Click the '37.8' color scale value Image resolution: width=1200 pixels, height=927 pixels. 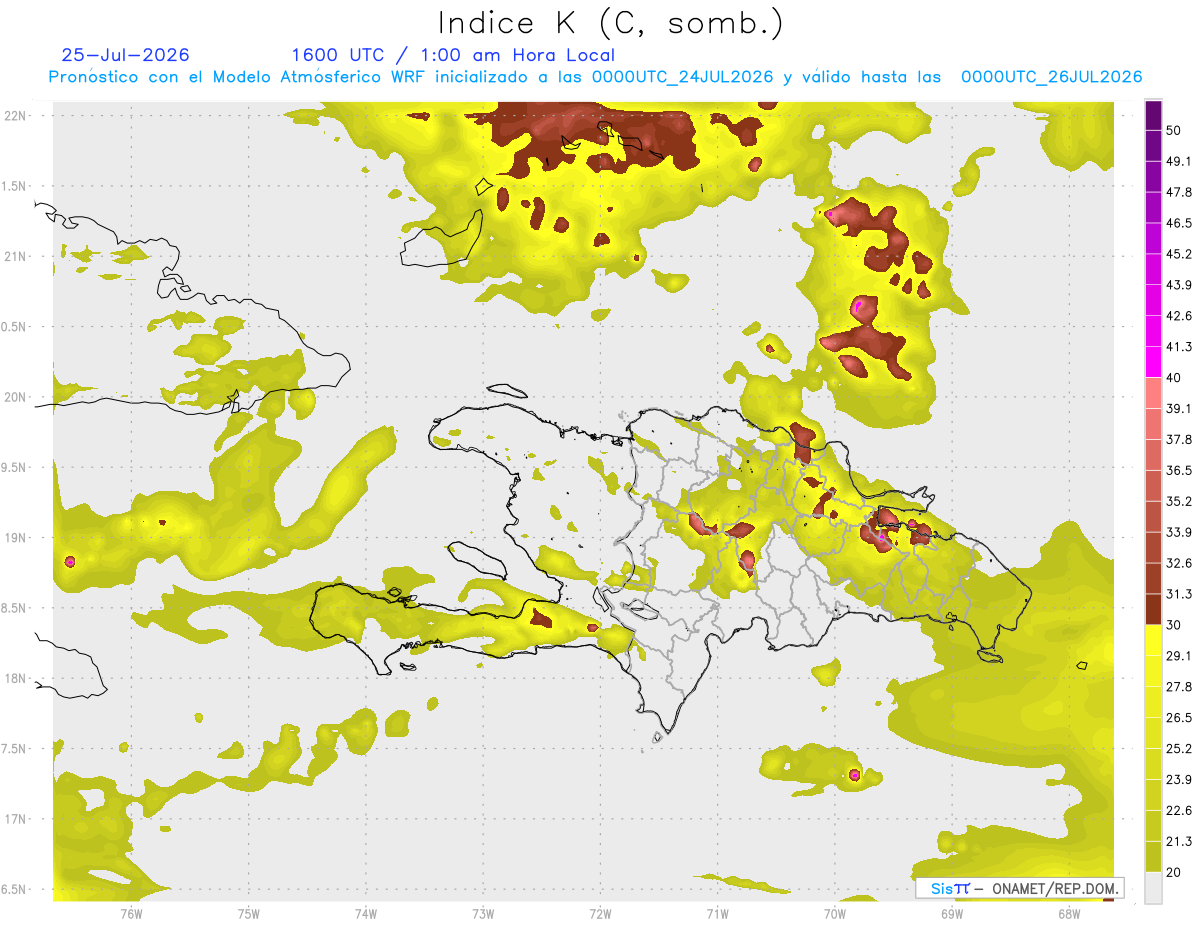[1179, 439]
